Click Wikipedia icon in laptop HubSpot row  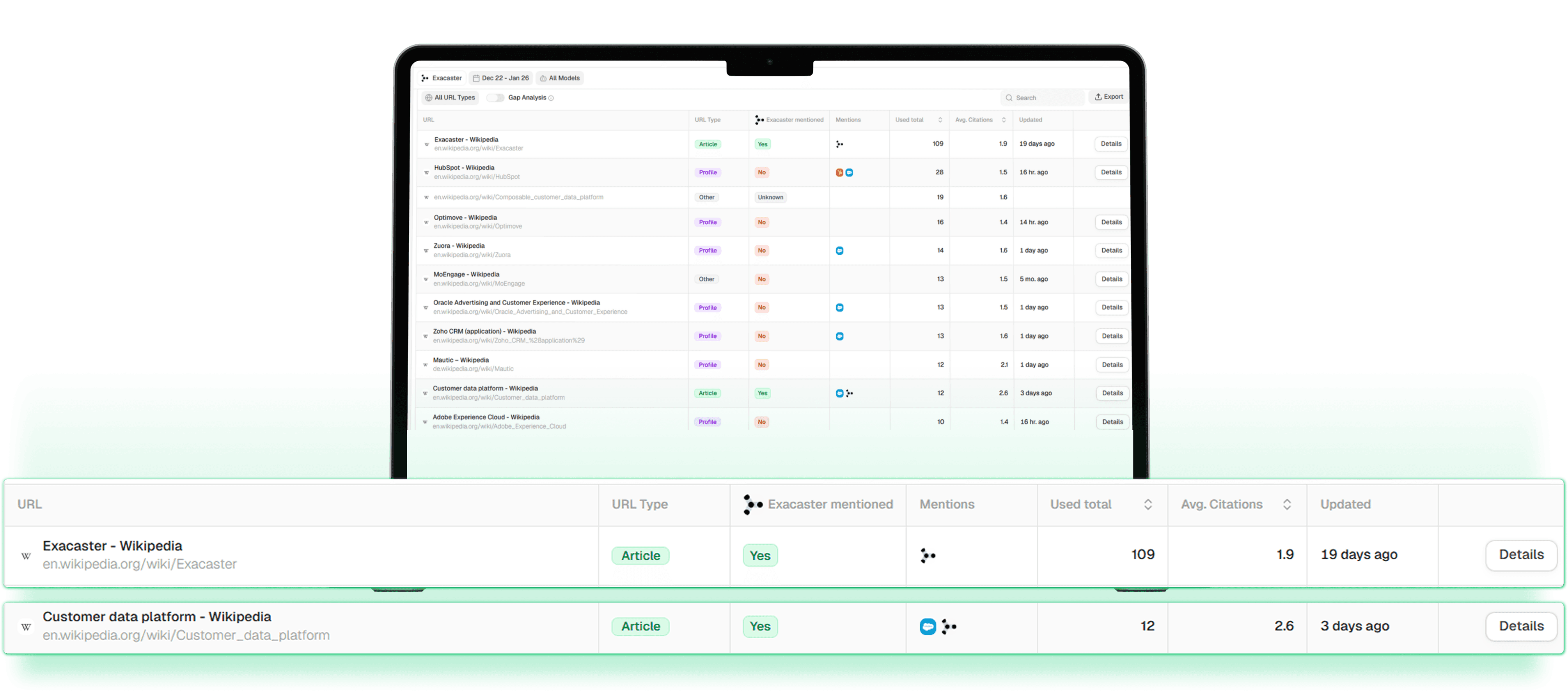426,173
